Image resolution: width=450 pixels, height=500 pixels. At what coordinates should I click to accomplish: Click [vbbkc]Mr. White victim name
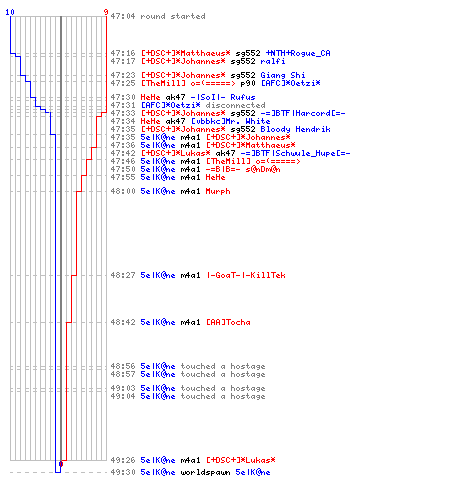231,121
